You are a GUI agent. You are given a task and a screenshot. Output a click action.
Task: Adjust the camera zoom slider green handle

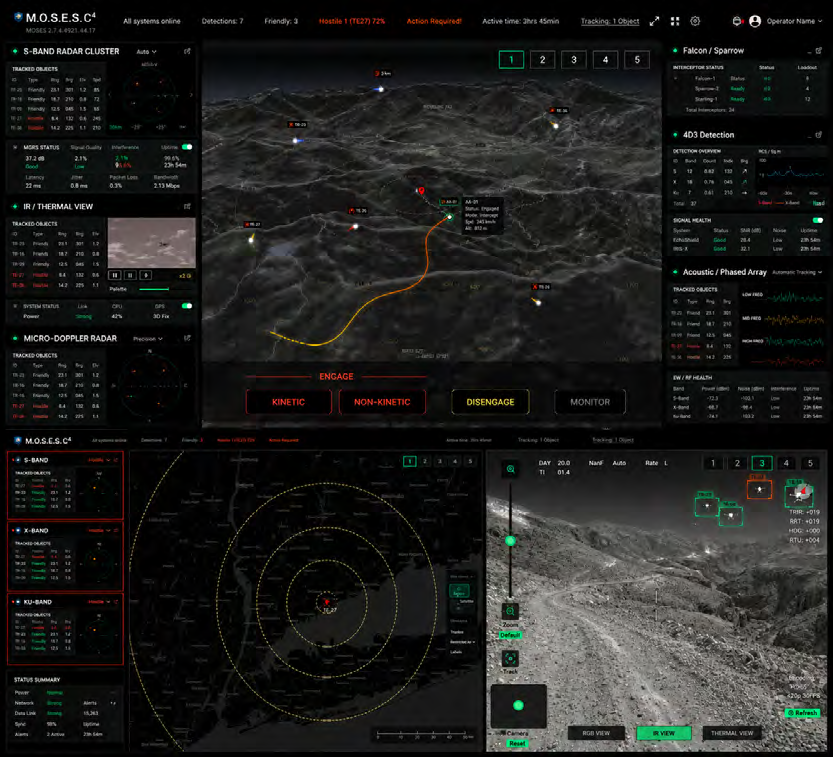click(x=511, y=541)
